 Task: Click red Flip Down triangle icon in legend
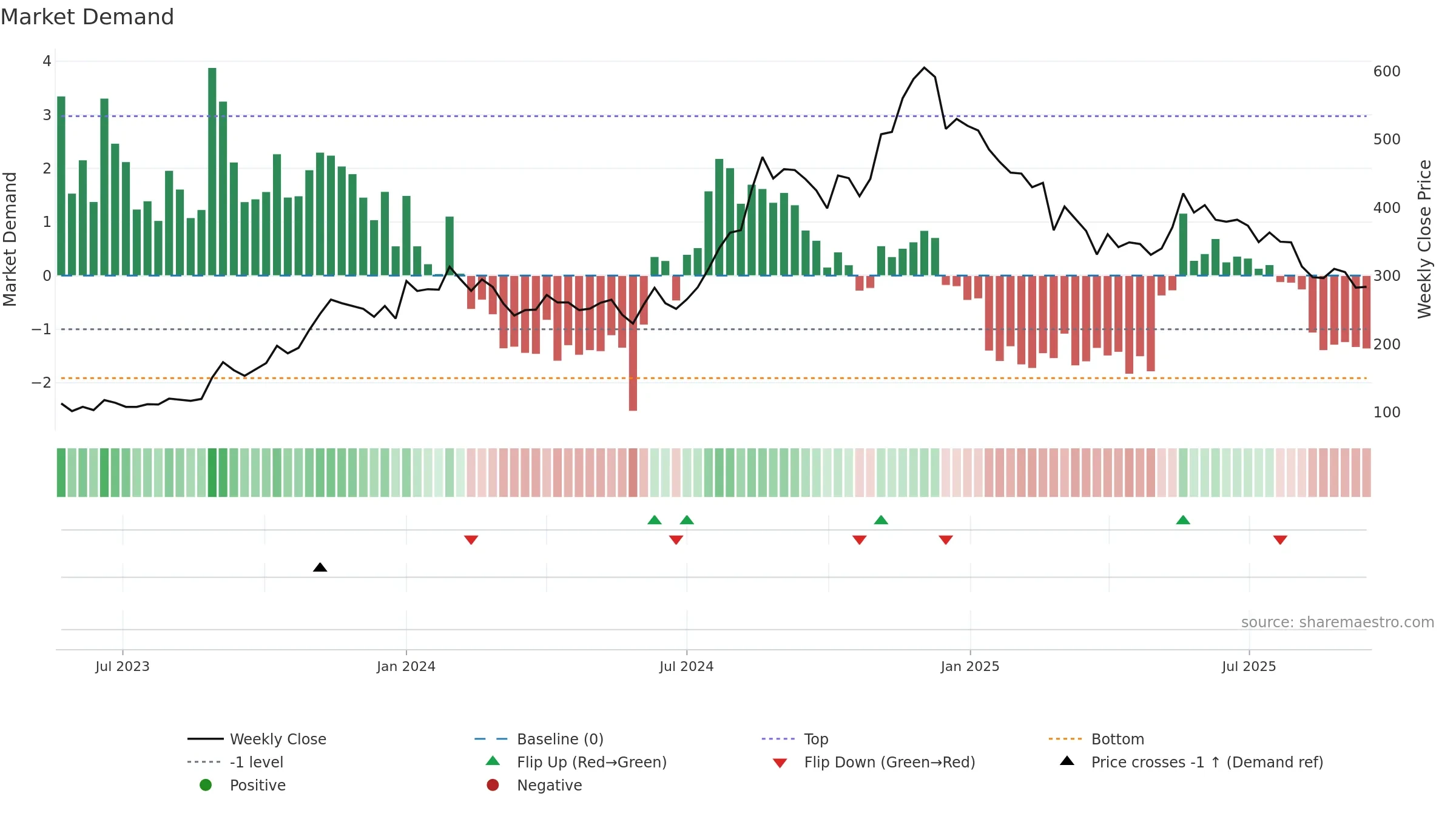[x=780, y=763]
